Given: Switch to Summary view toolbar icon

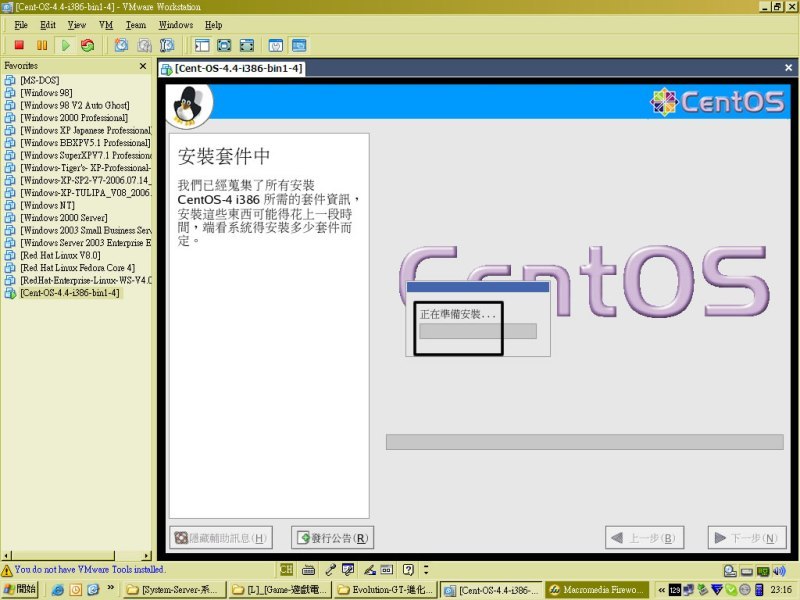Looking at the screenshot, I should [276, 45].
